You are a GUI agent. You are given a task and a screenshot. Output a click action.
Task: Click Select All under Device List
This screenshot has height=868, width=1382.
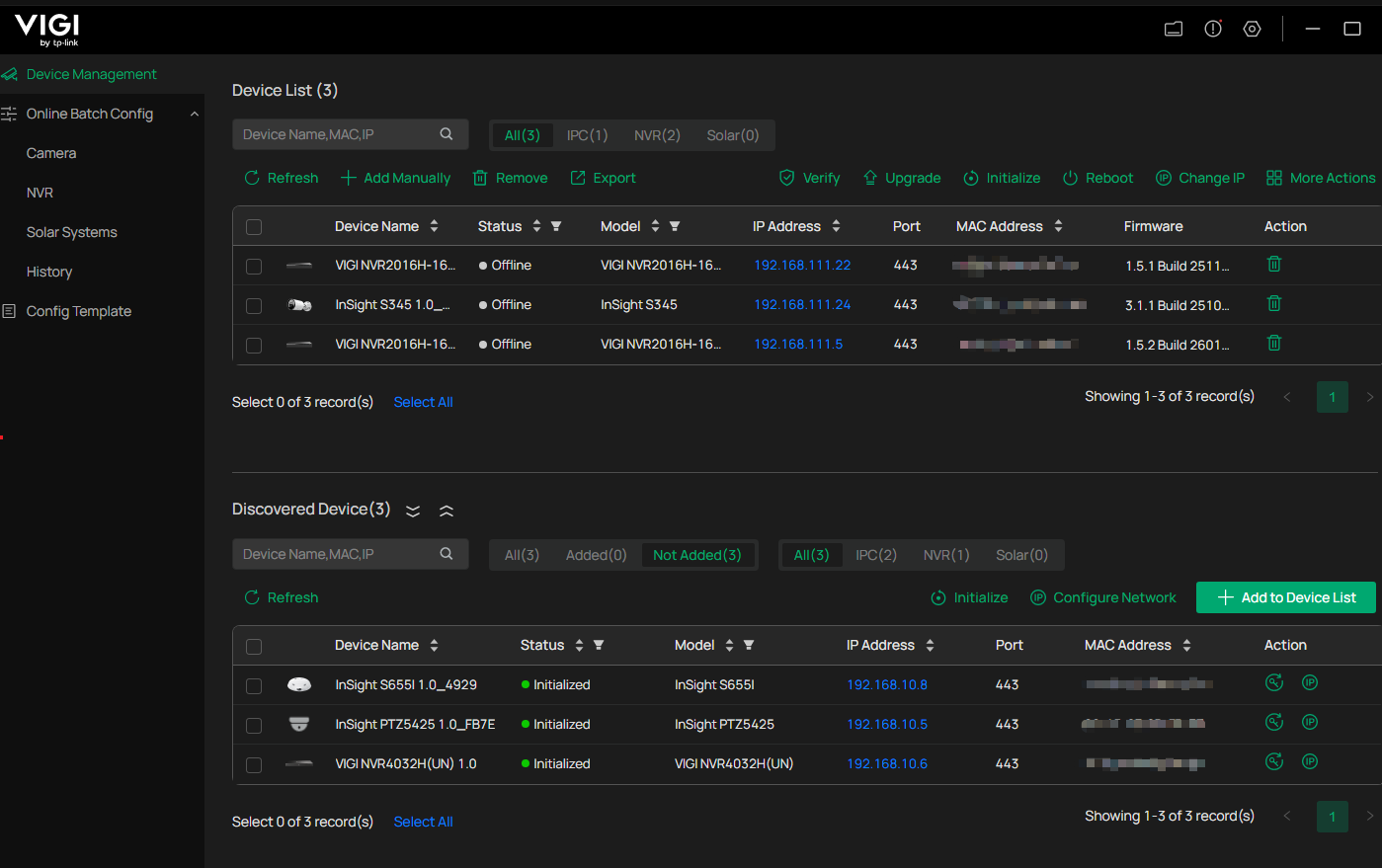[x=423, y=402]
